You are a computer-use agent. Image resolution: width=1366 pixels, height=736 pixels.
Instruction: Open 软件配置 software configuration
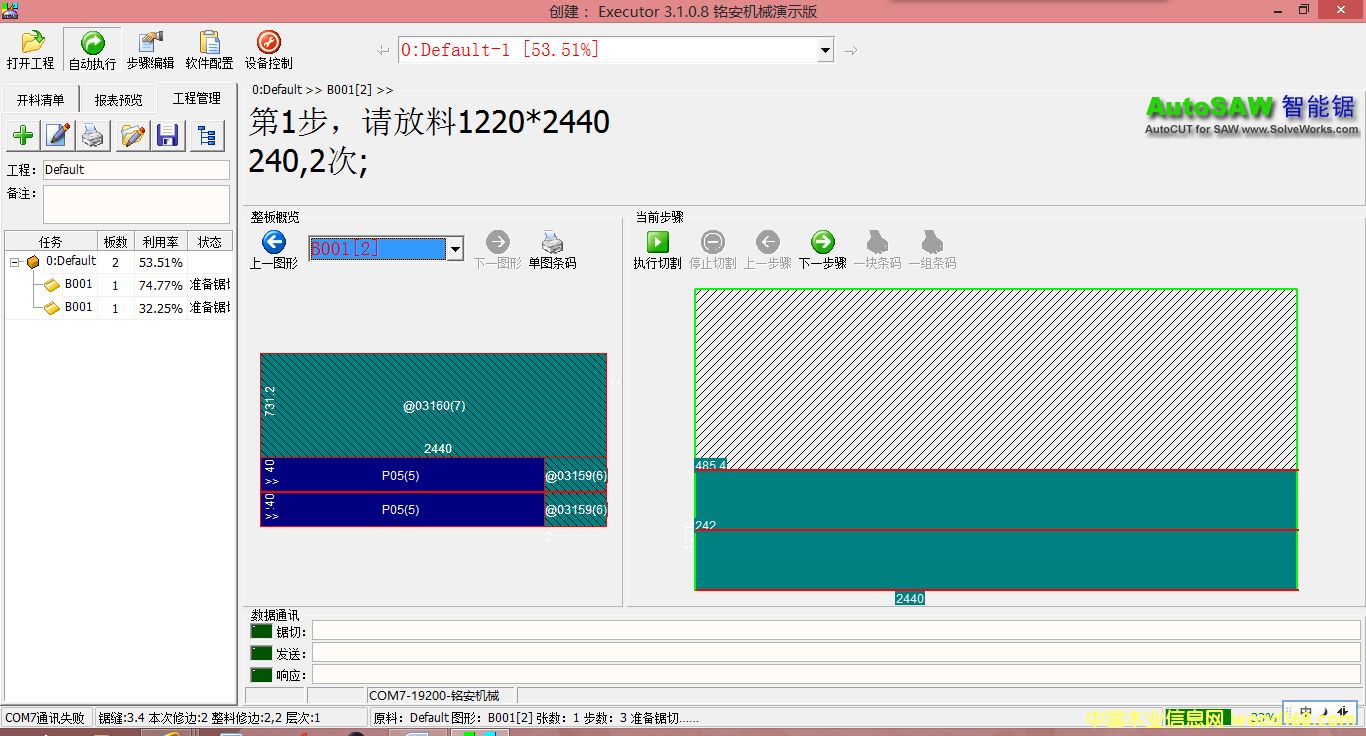(209, 50)
